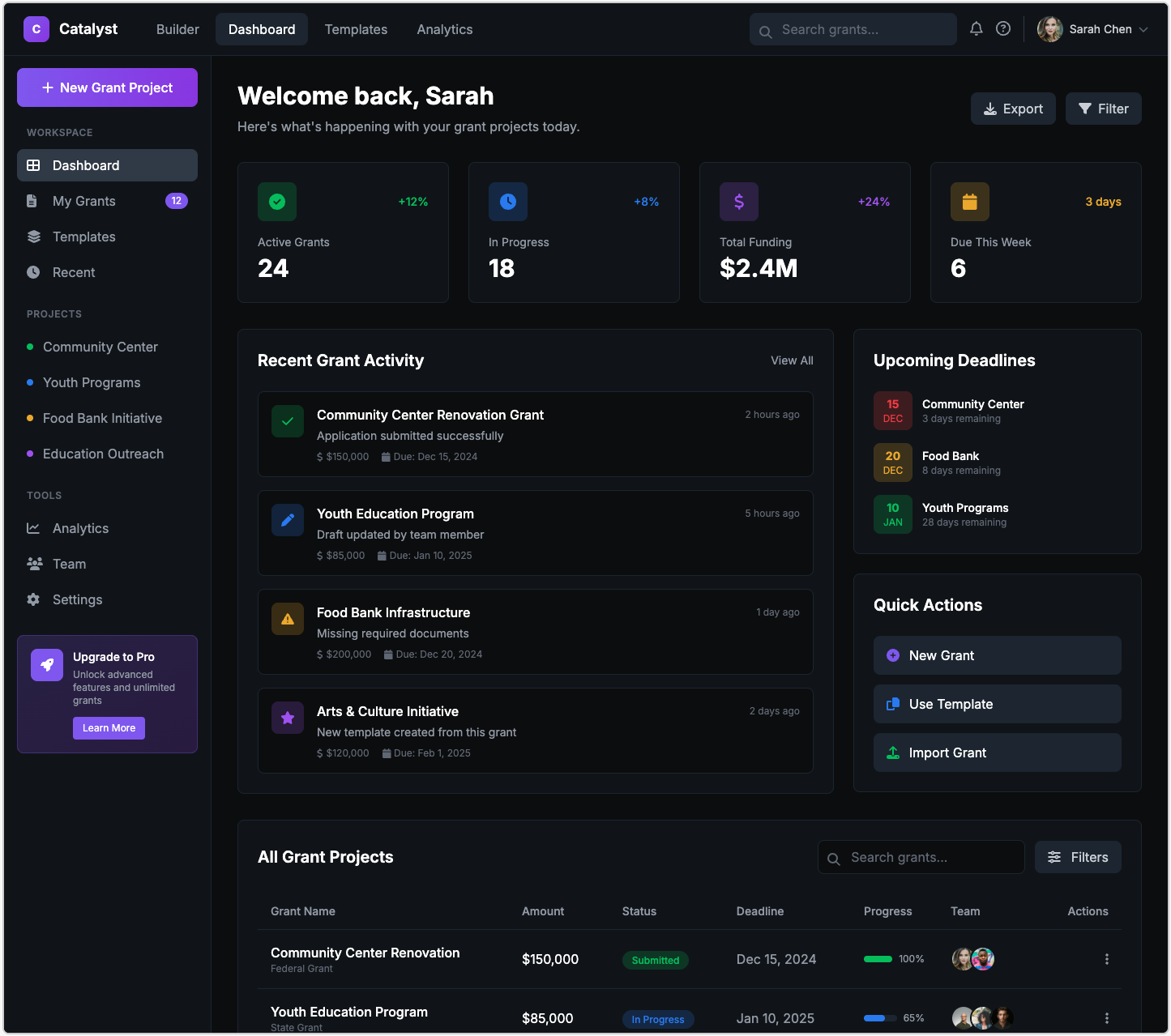This screenshot has height=1036, width=1171.
Task: Click the warning icon on Food Bank Infrastructure
Action: click(288, 619)
